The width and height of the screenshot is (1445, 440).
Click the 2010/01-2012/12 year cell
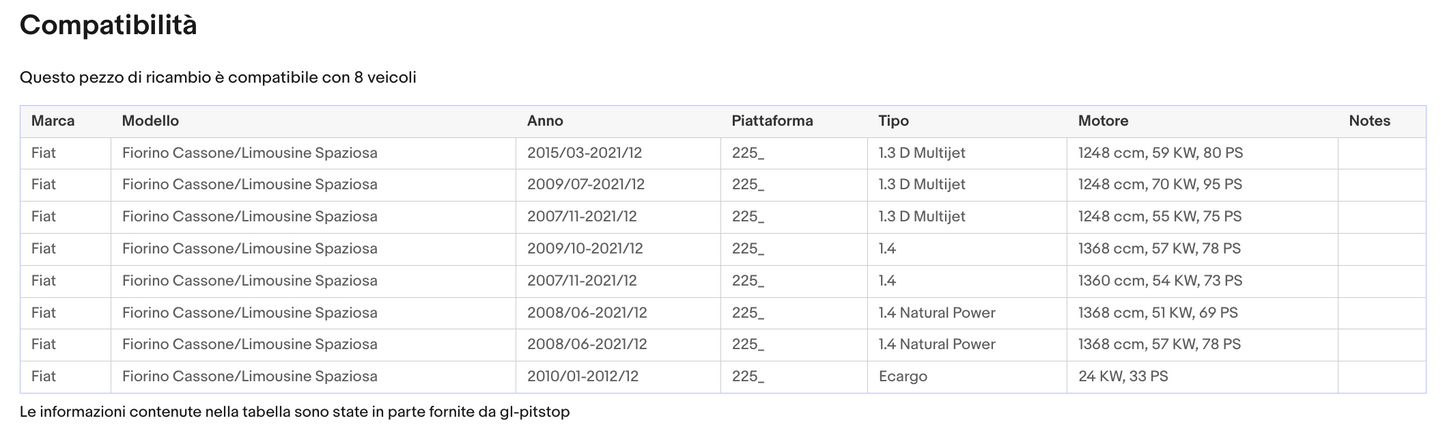coord(583,377)
